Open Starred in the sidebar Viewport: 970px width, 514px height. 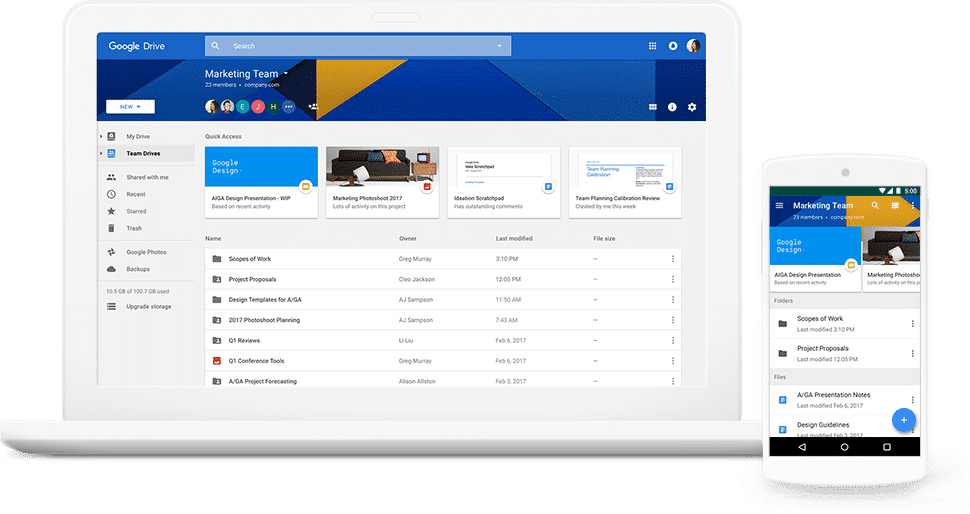pyautogui.click(x=136, y=211)
